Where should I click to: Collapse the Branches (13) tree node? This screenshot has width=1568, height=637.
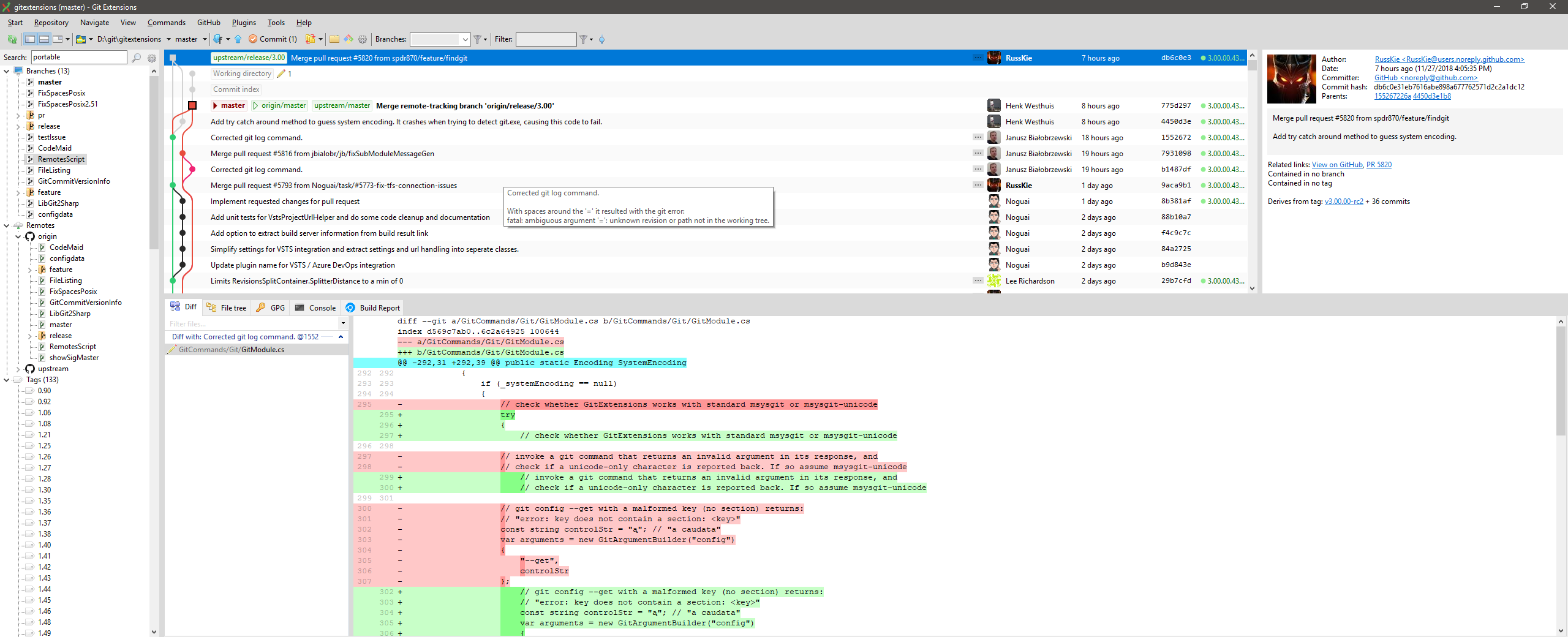tap(7, 71)
